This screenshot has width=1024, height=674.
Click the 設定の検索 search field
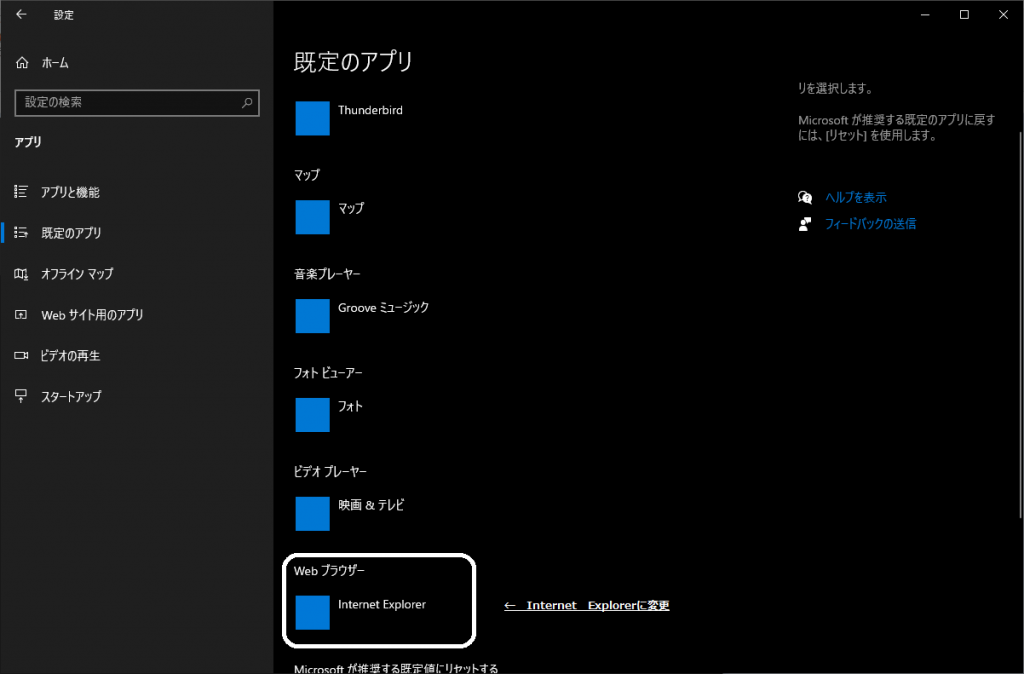click(x=137, y=103)
